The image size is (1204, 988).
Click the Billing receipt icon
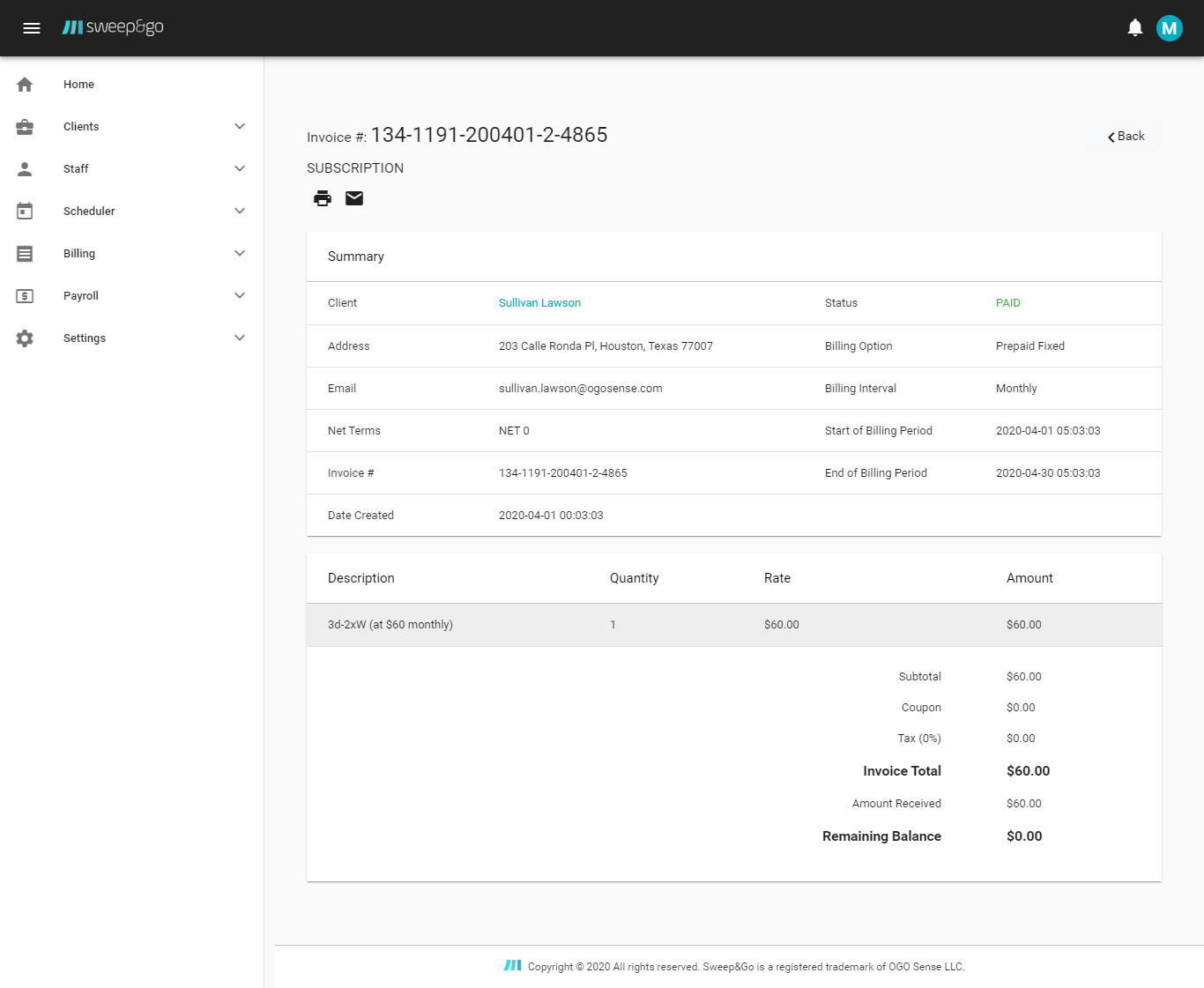[25, 254]
